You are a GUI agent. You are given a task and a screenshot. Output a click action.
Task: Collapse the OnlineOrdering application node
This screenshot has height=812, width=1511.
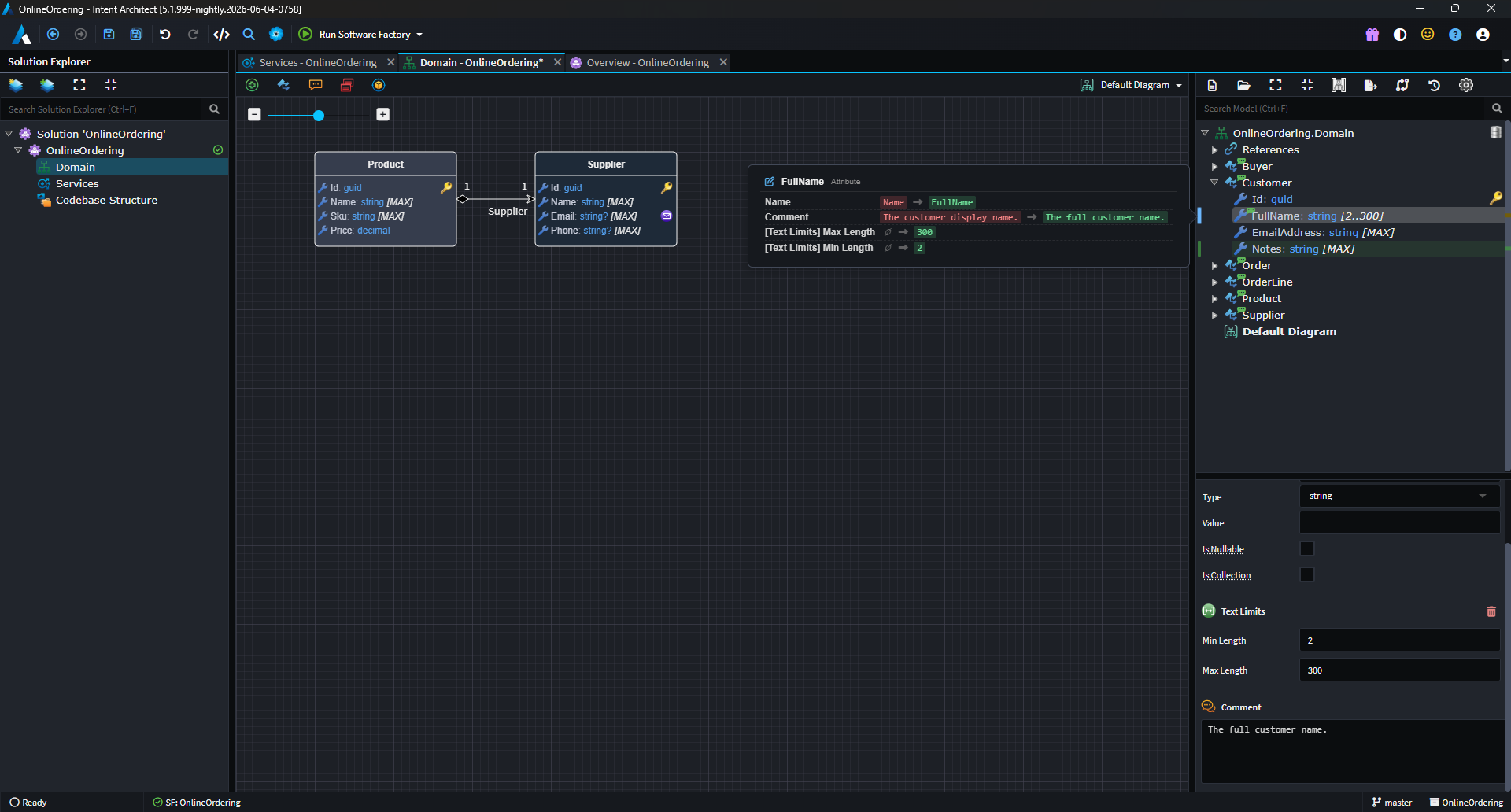[18, 150]
